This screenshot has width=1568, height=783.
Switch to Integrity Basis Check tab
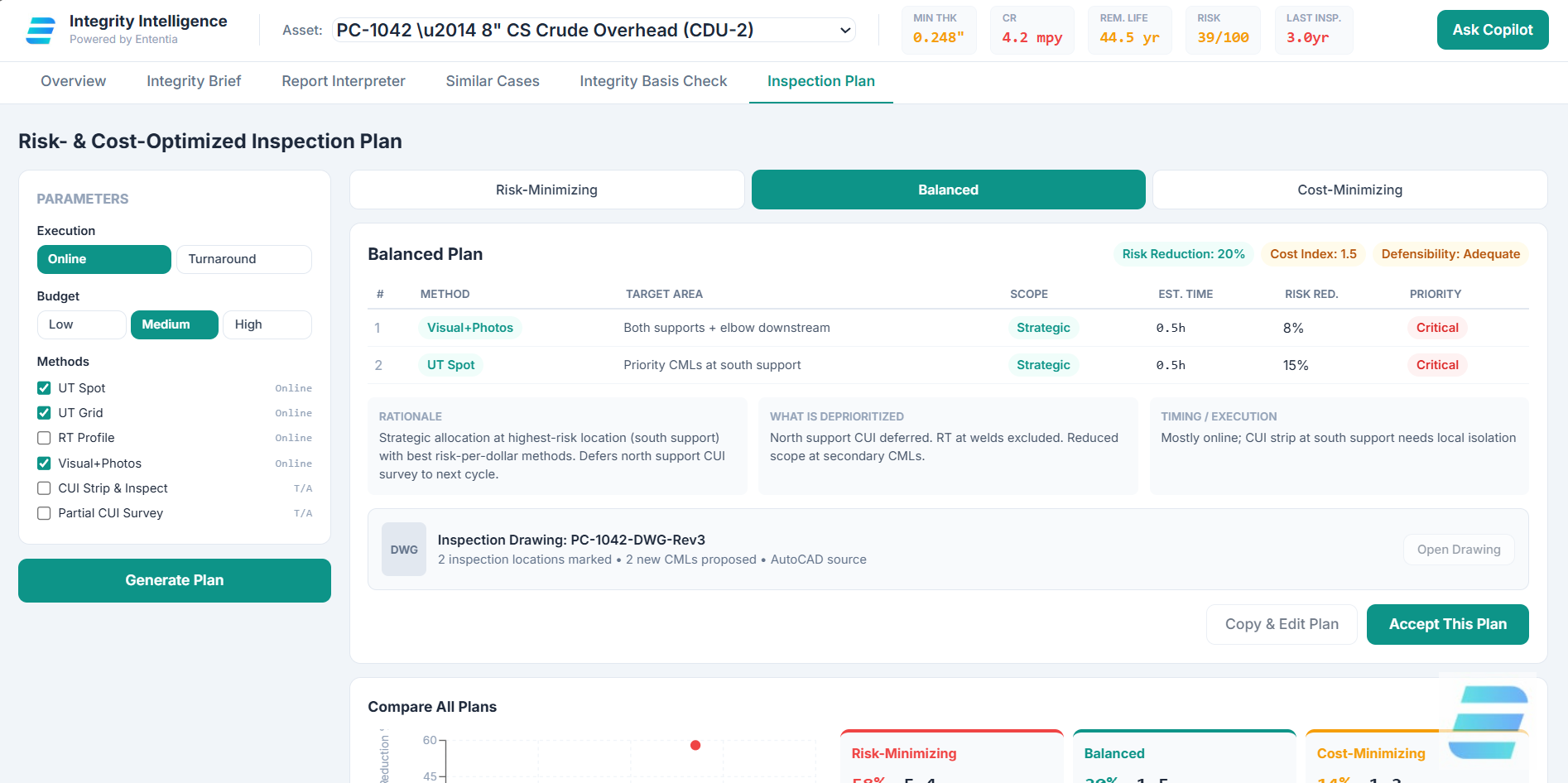(x=653, y=81)
